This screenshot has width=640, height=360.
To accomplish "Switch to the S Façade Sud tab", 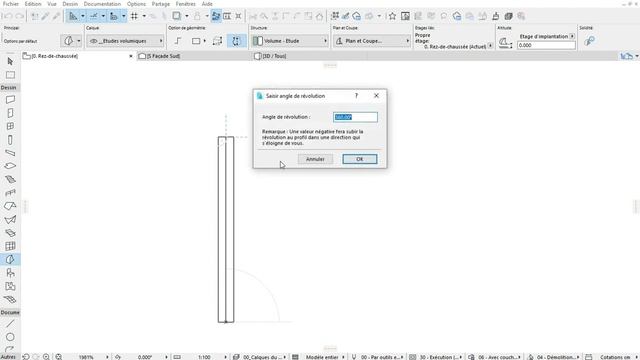I will click(x=163, y=56).
